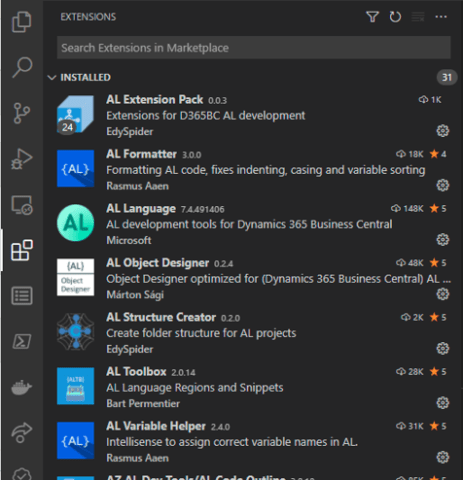Click the 148K download count
The image size is (463, 480).
pos(407,208)
